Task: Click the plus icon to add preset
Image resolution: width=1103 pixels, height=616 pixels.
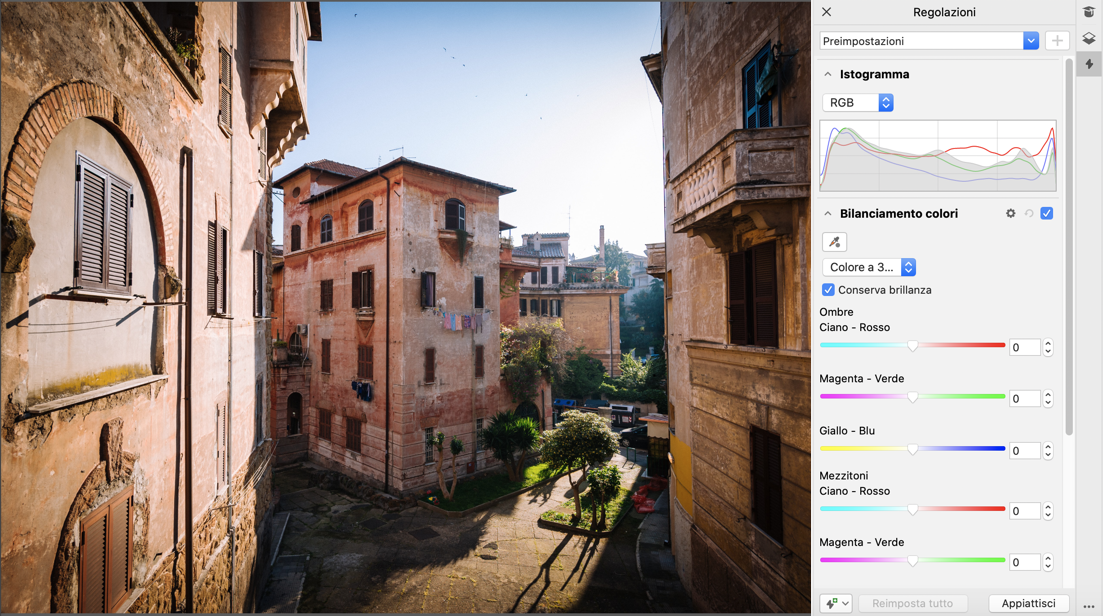Action: point(1056,41)
